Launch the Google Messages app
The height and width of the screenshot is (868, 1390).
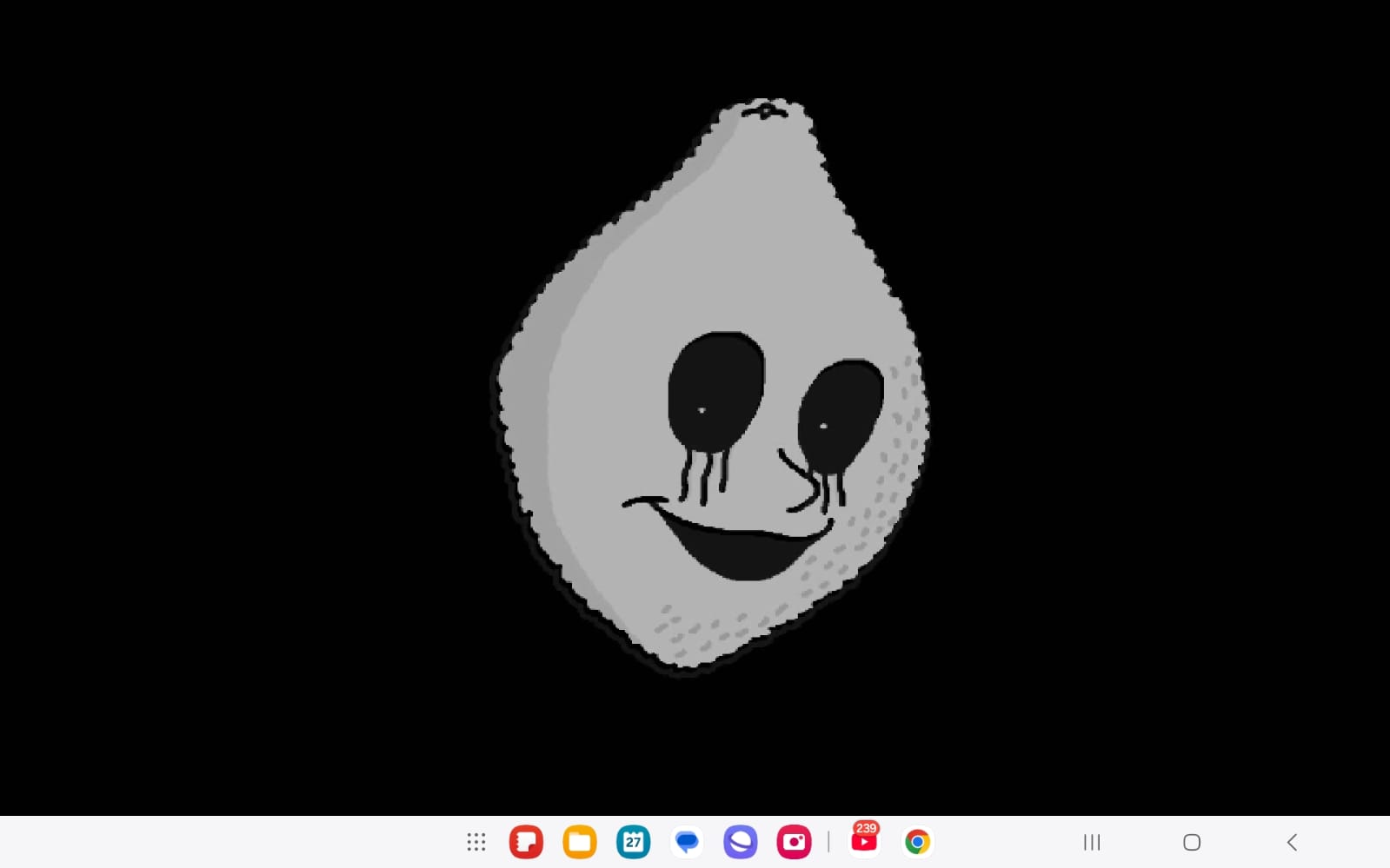click(687, 842)
